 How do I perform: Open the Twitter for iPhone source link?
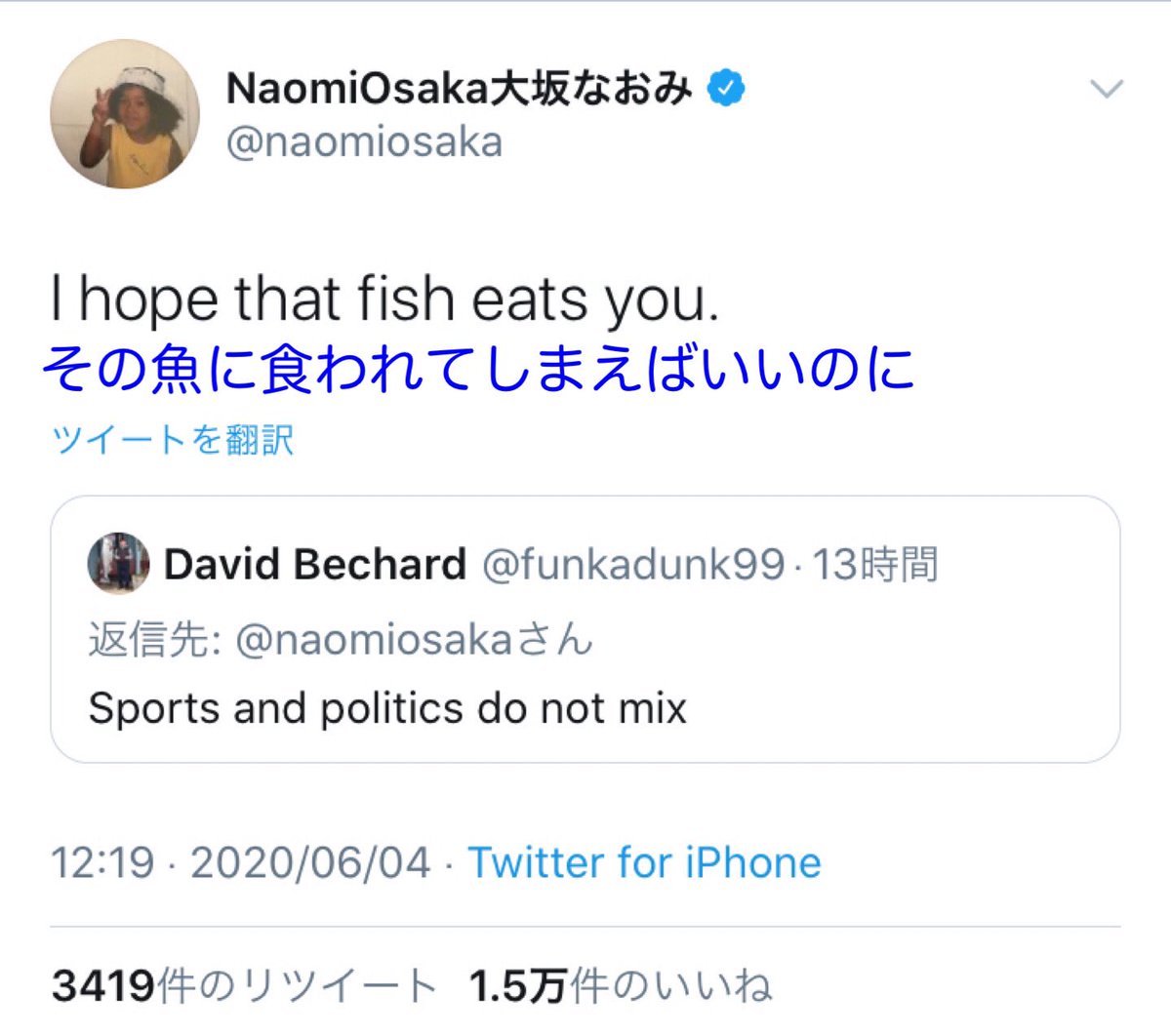tap(644, 862)
